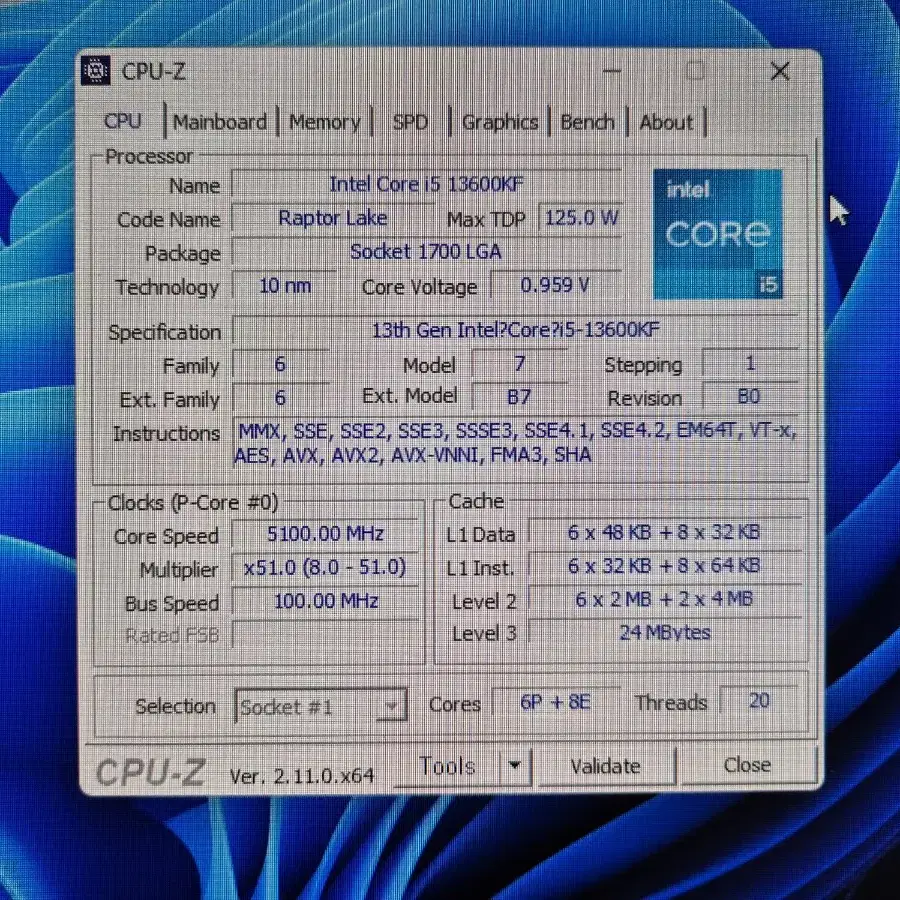Open the Memory tab
Screen dimensions: 900x900
pos(324,122)
